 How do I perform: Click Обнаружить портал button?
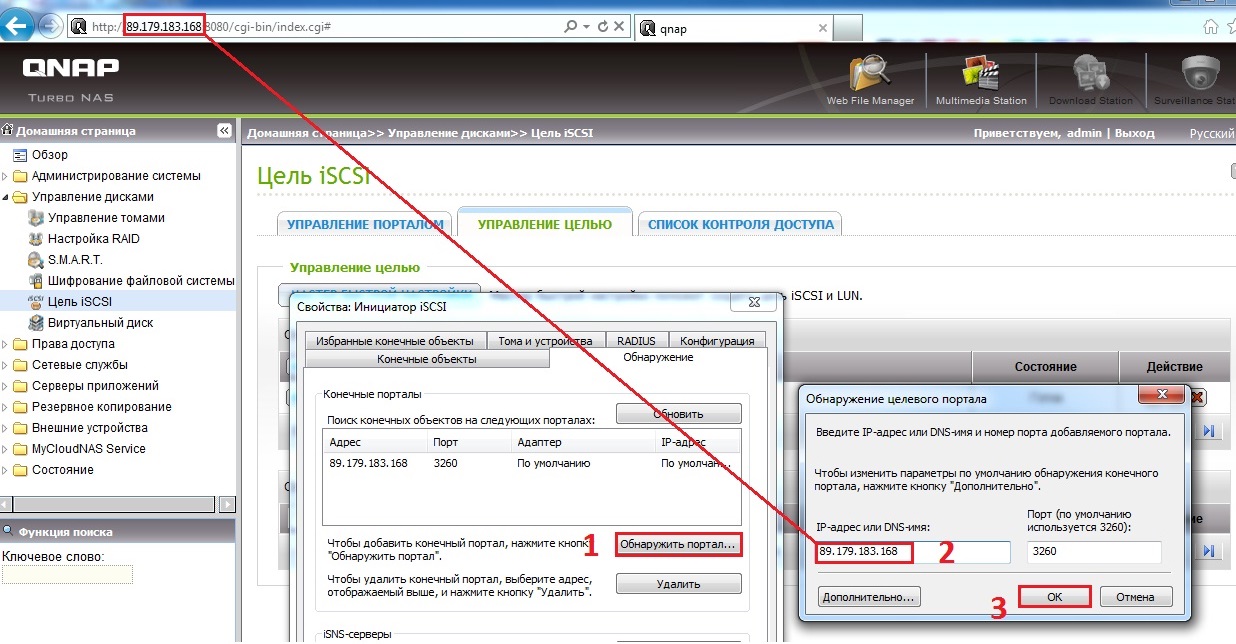pyautogui.click(x=678, y=545)
